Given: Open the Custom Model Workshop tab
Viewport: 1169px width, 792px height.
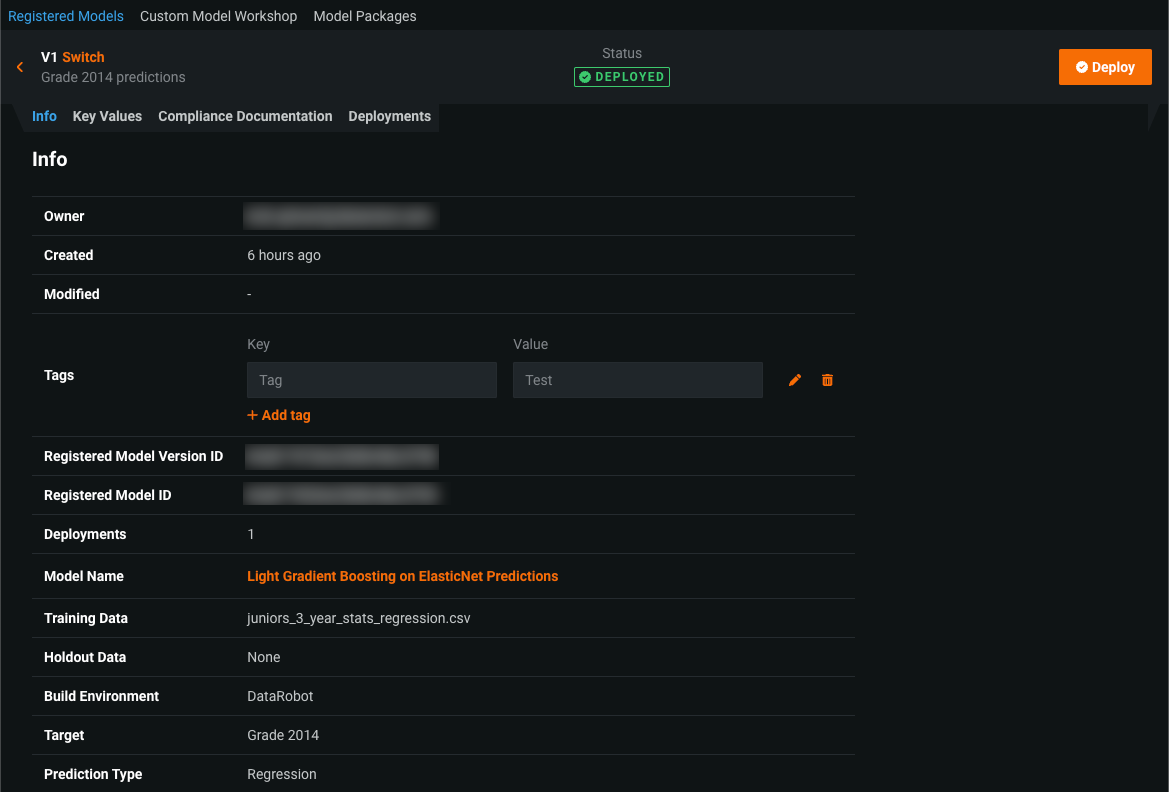Looking at the screenshot, I should pyautogui.click(x=218, y=16).
